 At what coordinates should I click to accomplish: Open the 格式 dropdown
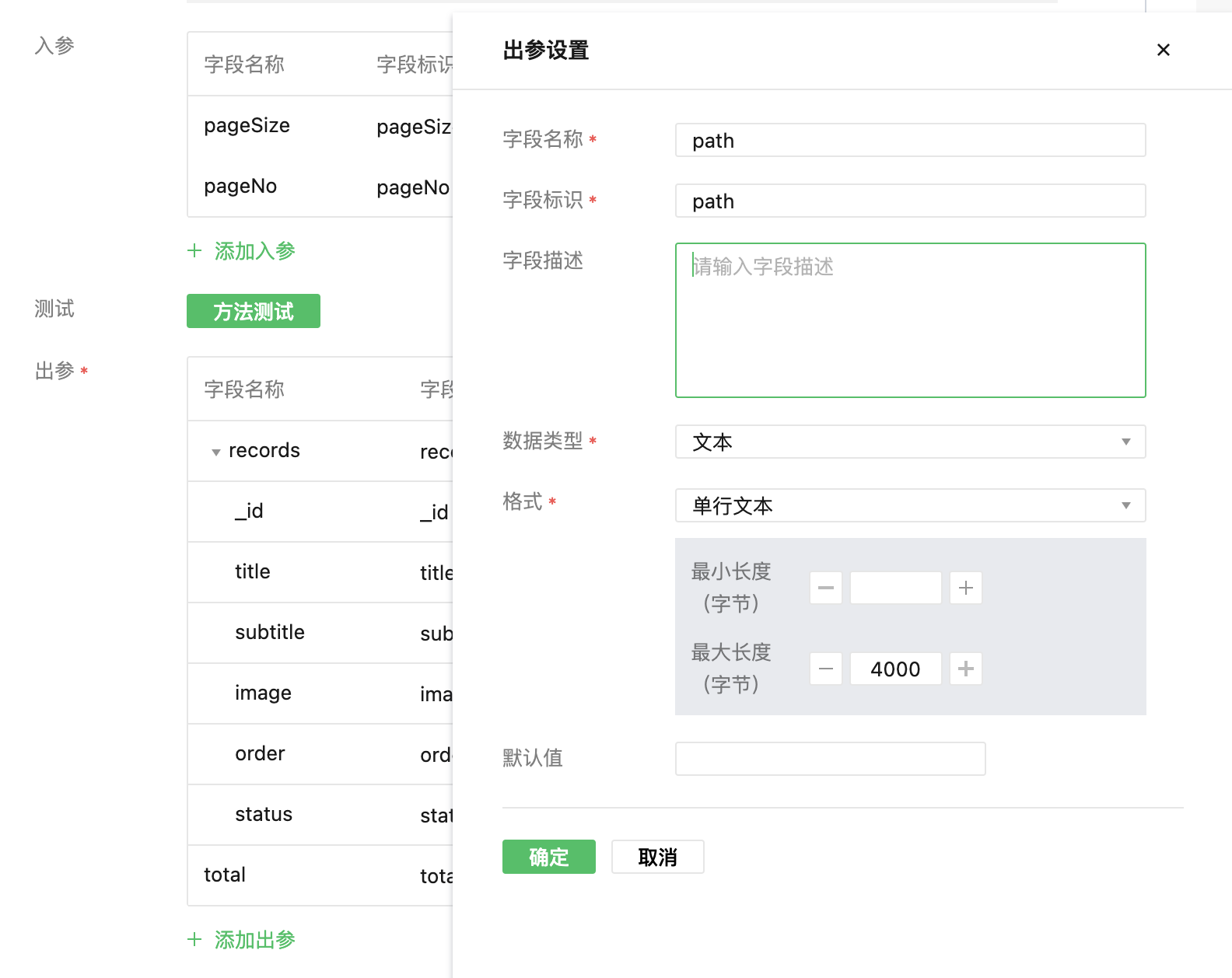[910, 505]
